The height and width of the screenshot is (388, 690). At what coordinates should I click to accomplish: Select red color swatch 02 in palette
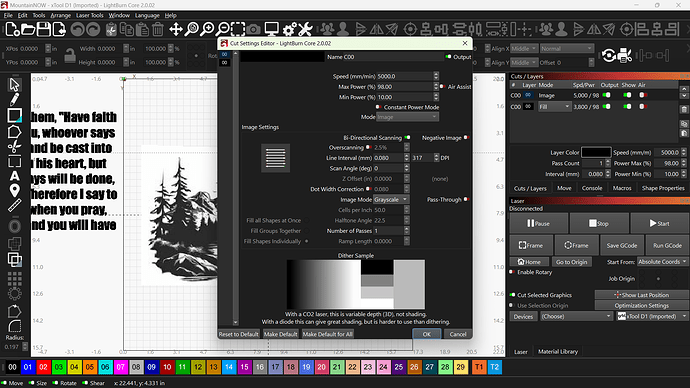(43, 367)
